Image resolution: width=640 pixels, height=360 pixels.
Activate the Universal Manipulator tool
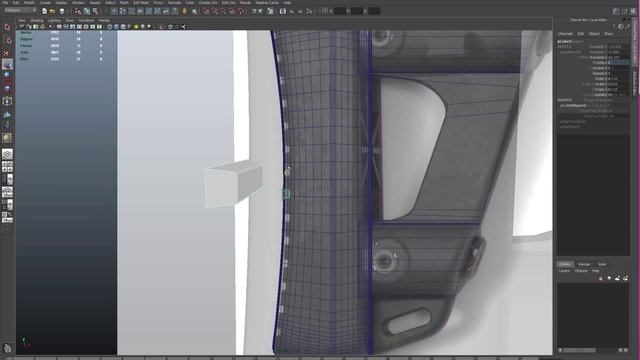tap(7, 101)
